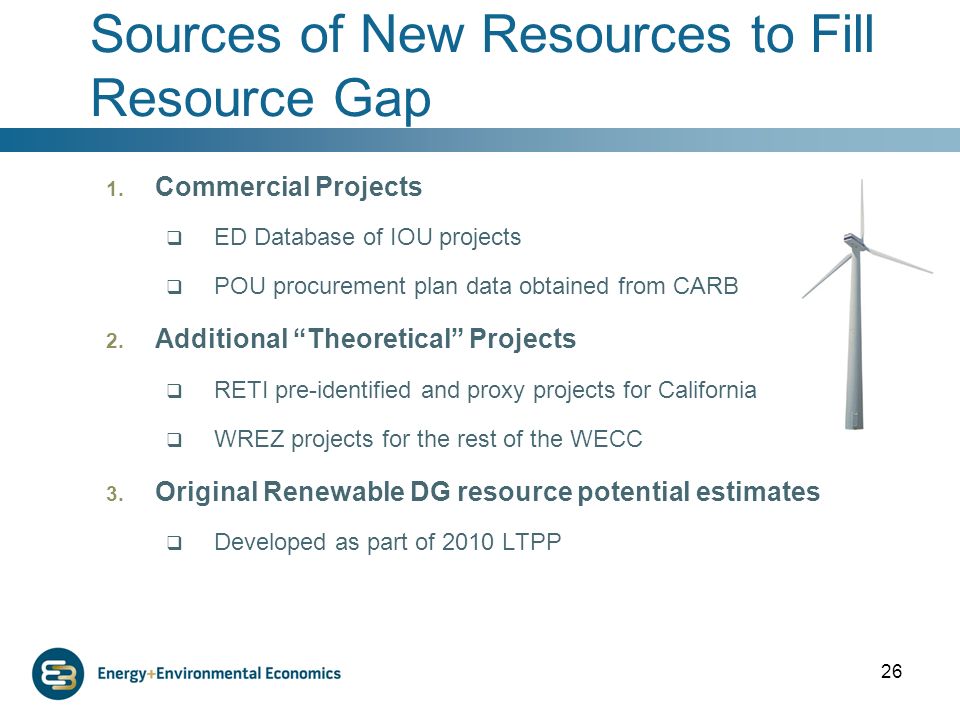960x720 pixels.
Task: Click the "Energy+Environmental Economics" logo text
Action: coord(219,673)
